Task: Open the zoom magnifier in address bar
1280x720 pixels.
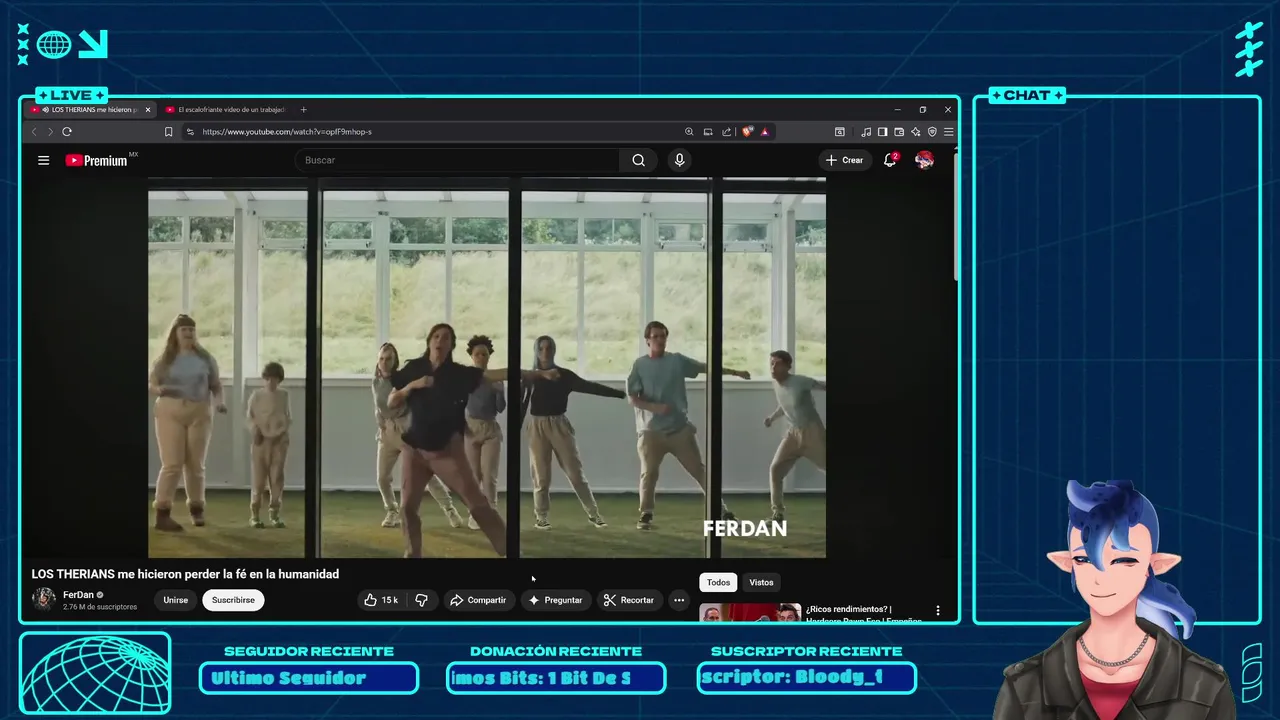Action: pyautogui.click(x=689, y=131)
